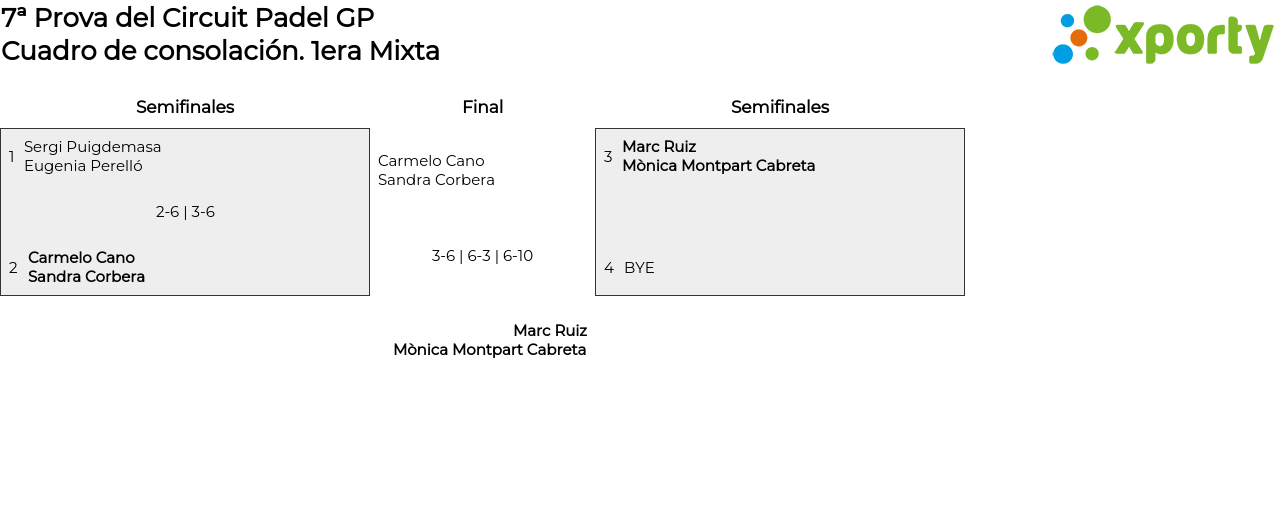Open the final score 3-6 | 6-3 | 6-10
This screenshot has height=514, width=1280.
point(482,256)
